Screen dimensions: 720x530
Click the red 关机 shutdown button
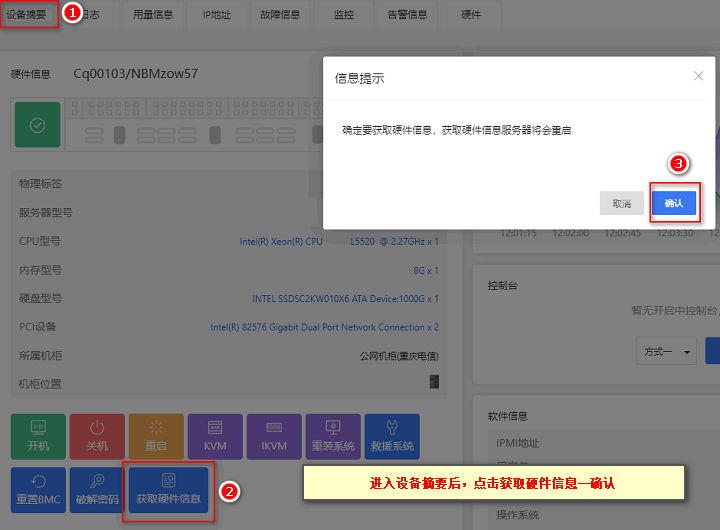click(x=97, y=436)
